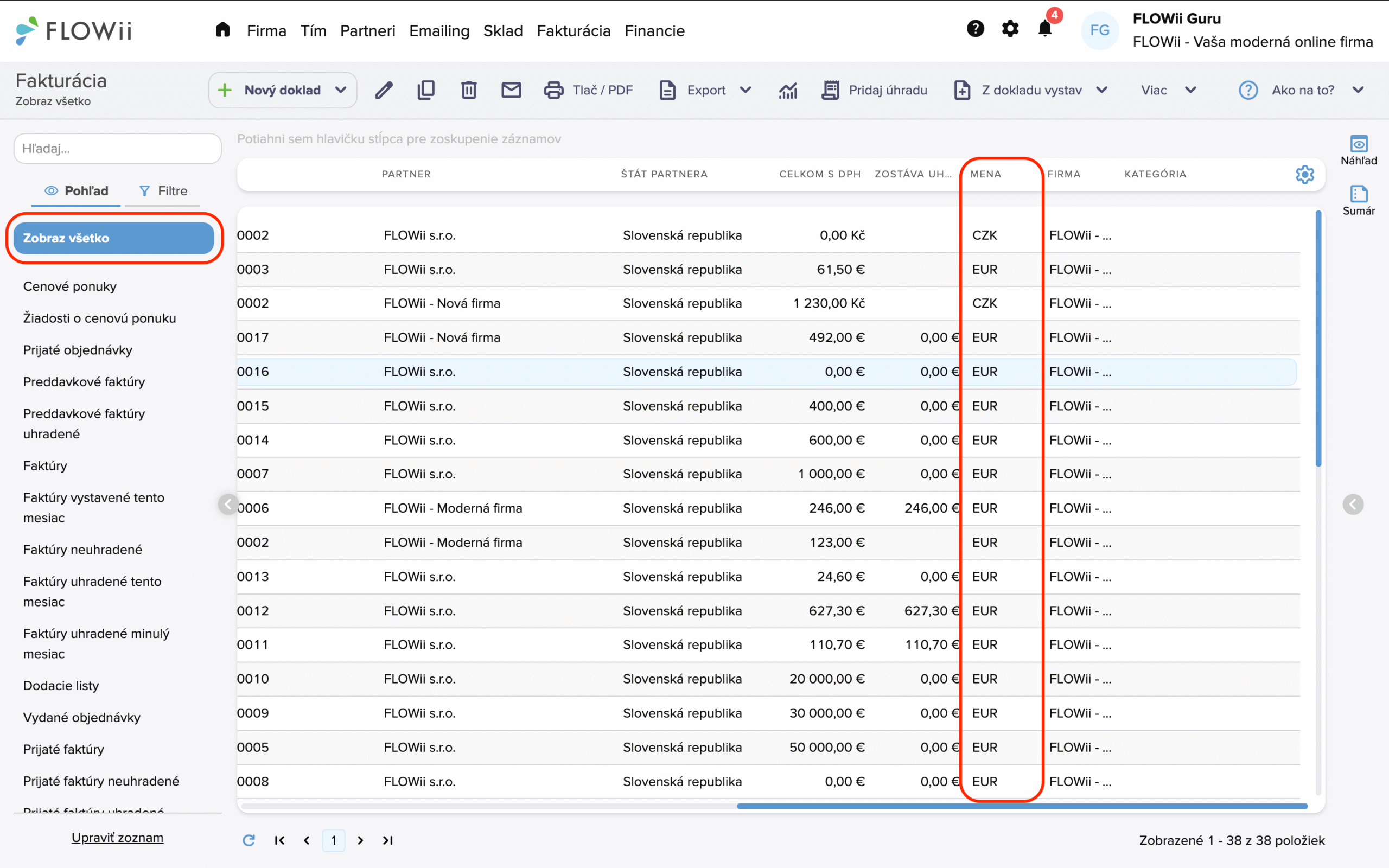This screenshot has height=868, width=1389.
Task: Go to previous page arrow
Action: [307, 840]
